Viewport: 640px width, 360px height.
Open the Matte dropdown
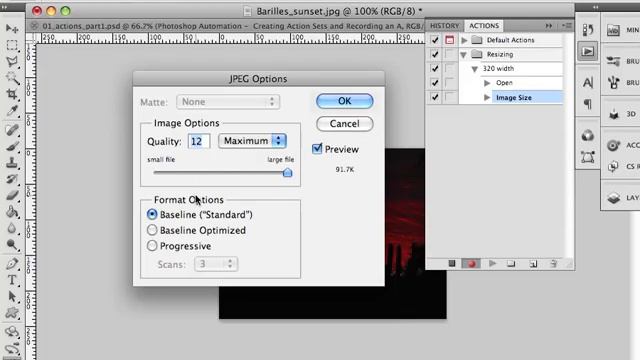(228, 102)
